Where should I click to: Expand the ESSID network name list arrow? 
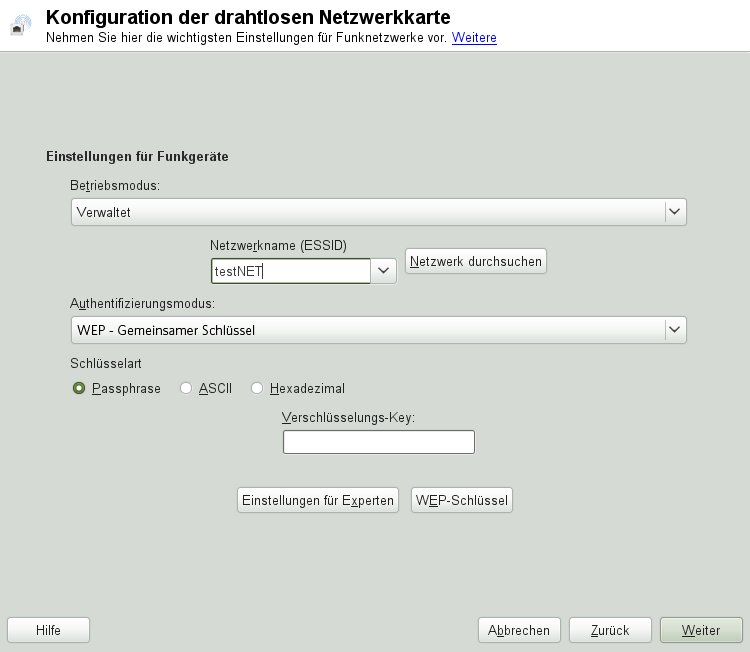coord(383,271)
